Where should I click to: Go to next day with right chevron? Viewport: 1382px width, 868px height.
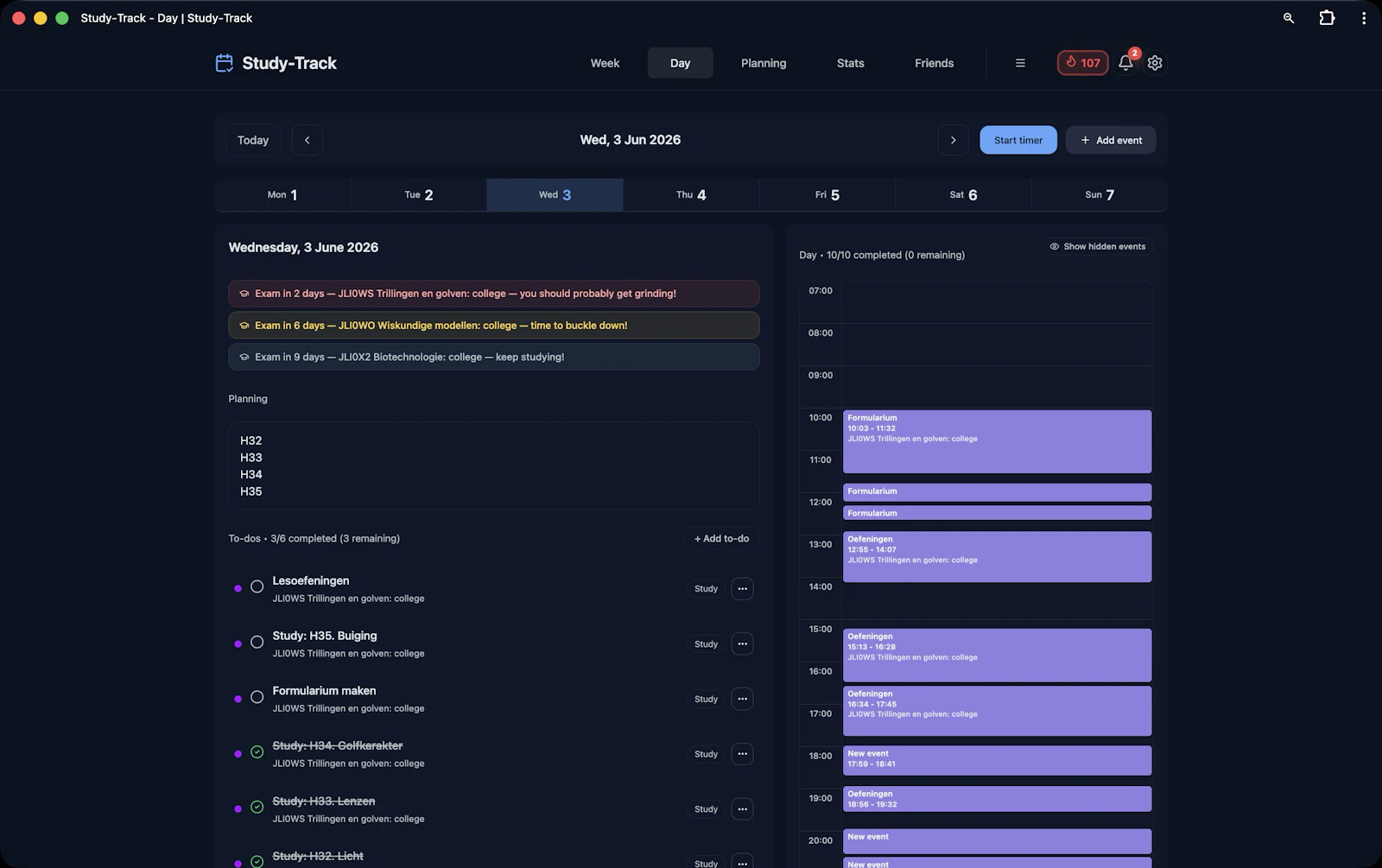coord(953,140)
